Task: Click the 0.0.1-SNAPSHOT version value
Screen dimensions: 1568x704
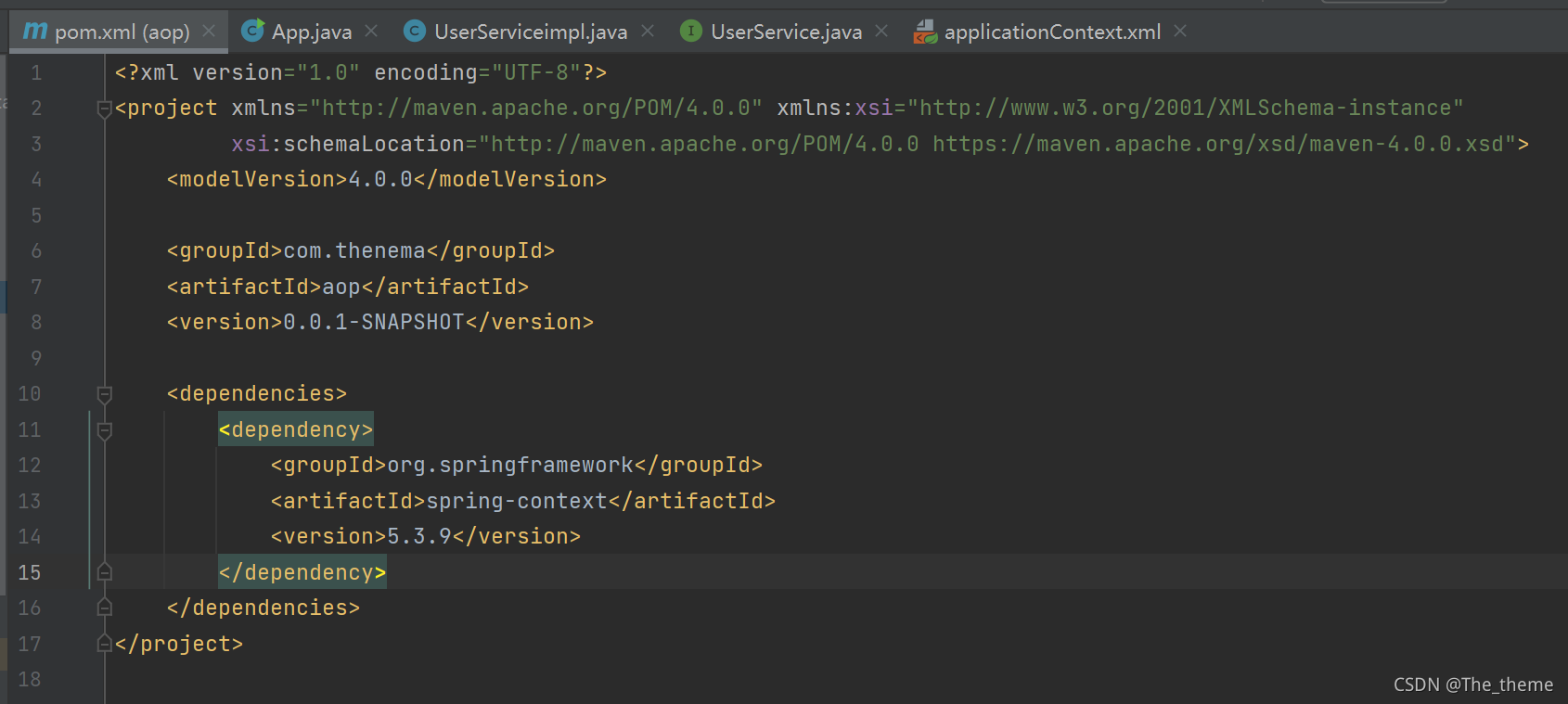Action: 374,323
